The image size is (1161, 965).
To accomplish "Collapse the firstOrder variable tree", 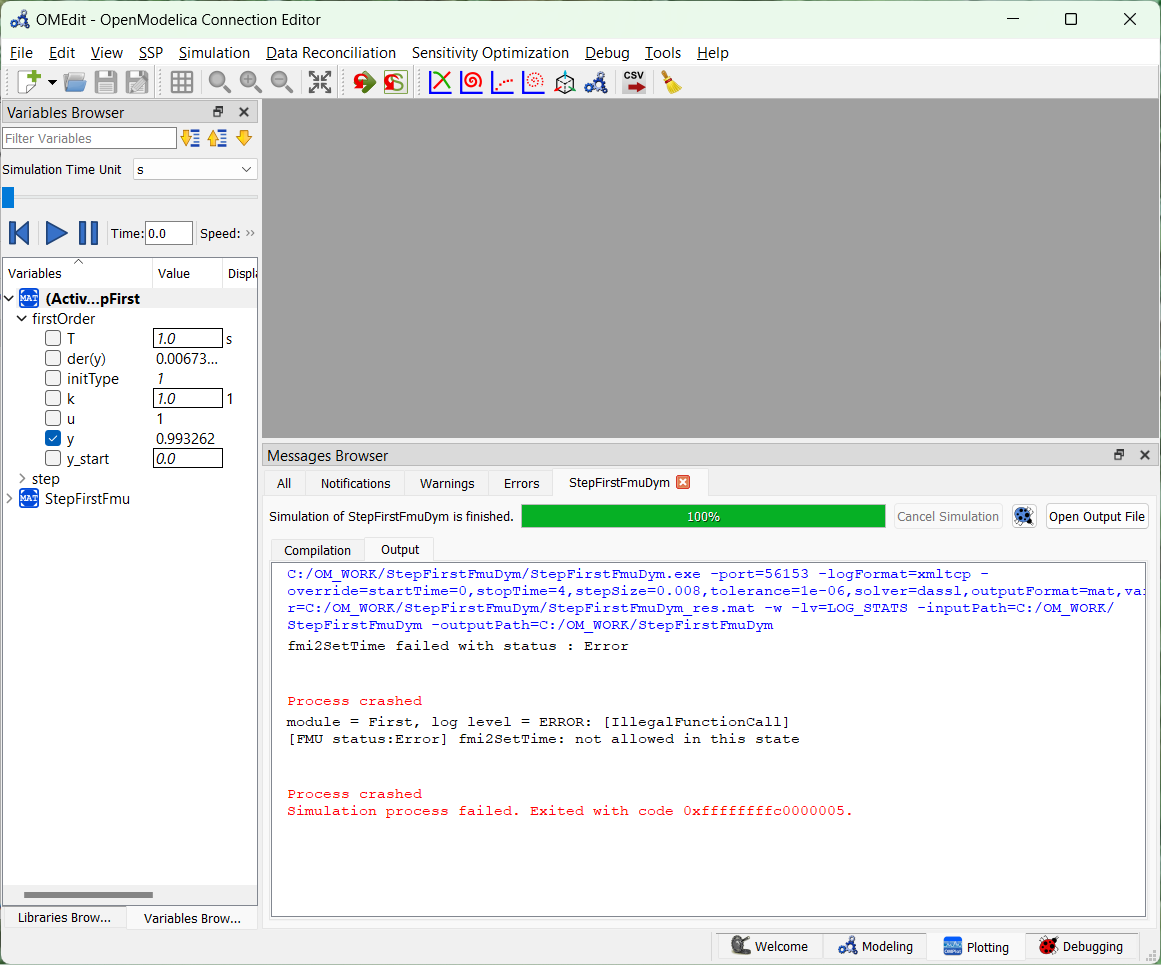I will 22,318.
